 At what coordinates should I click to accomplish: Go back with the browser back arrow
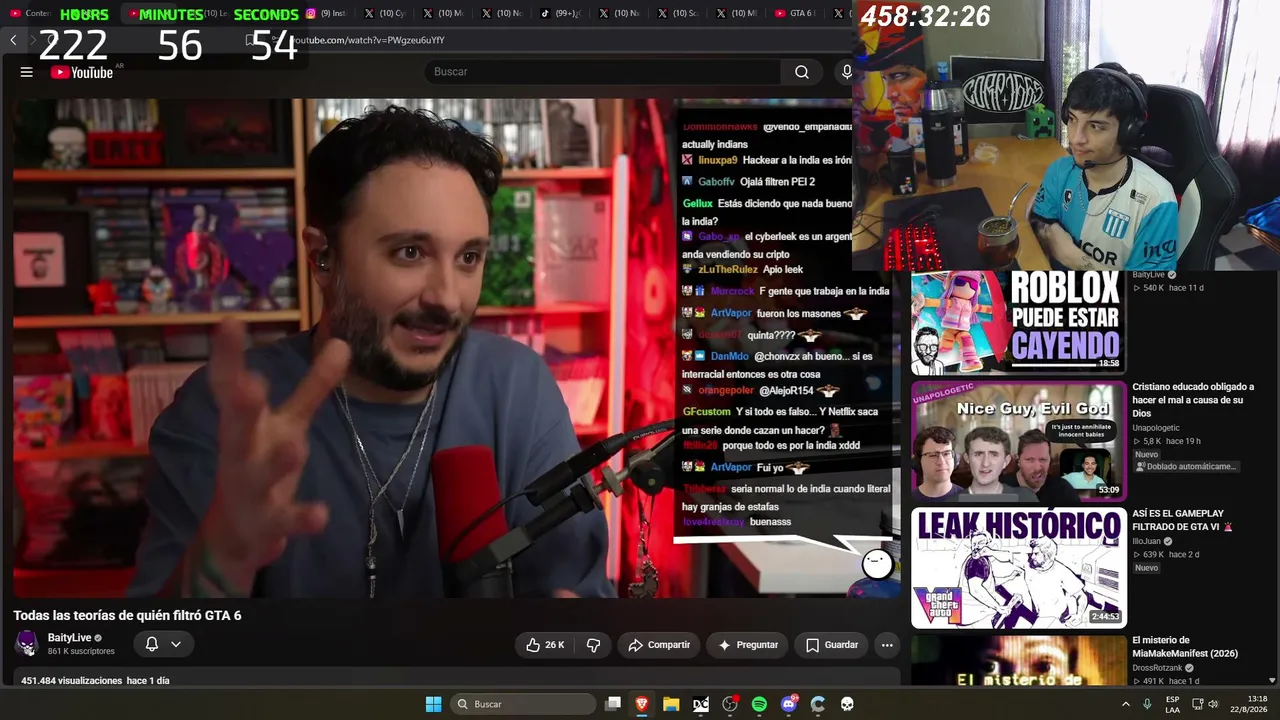13,40
